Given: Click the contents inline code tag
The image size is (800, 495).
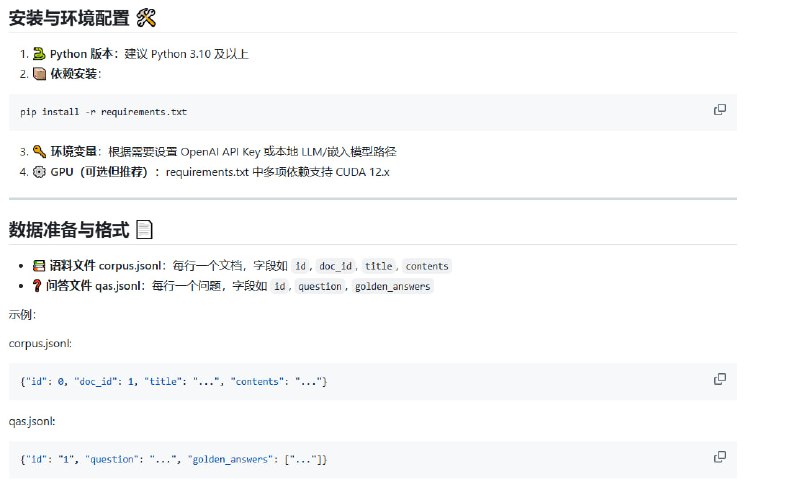Looking at the screenshot, I should pyautogui.click(x=427, y=266).
